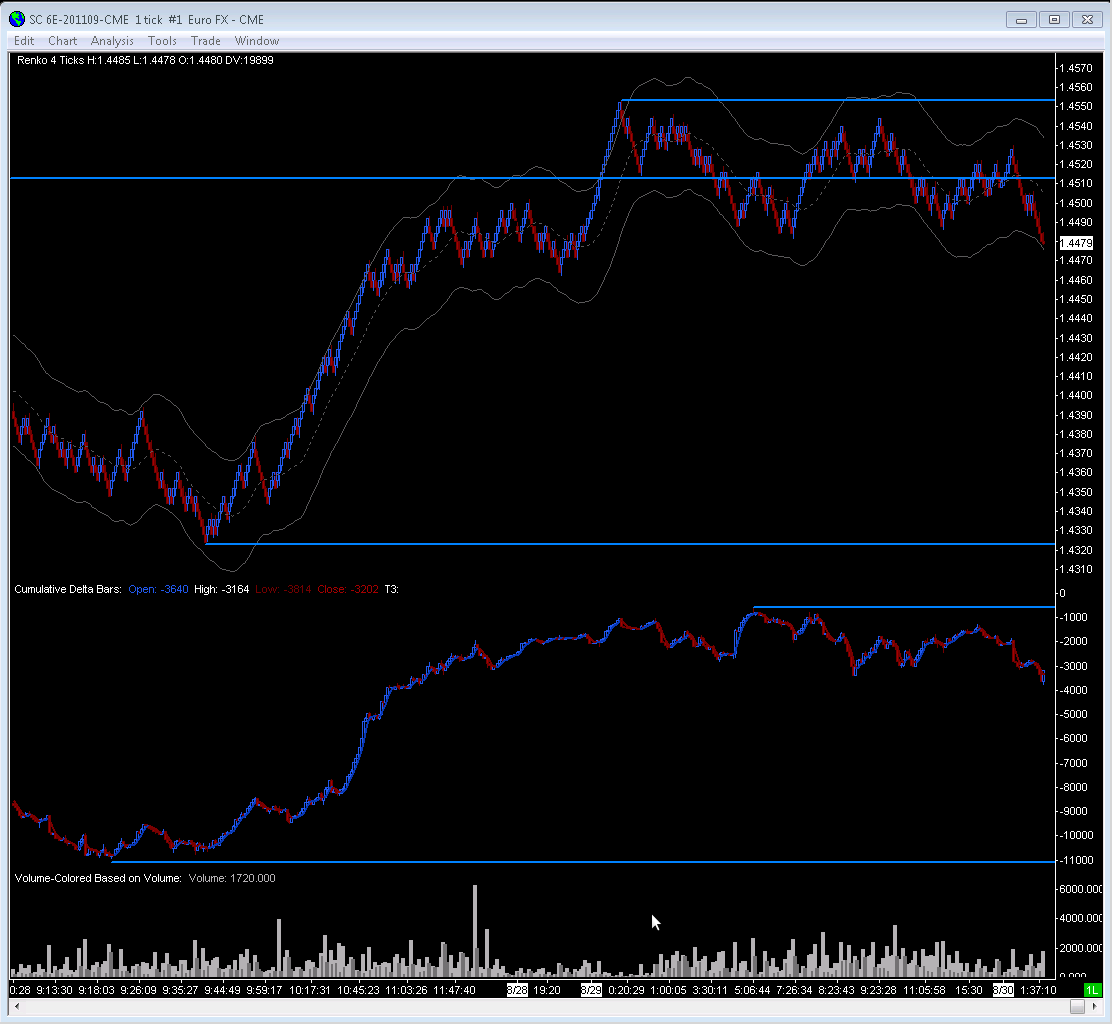Click the High: -3164 delta value
This screenshot has width=1112, height=1024.
[x=221, y=589]
